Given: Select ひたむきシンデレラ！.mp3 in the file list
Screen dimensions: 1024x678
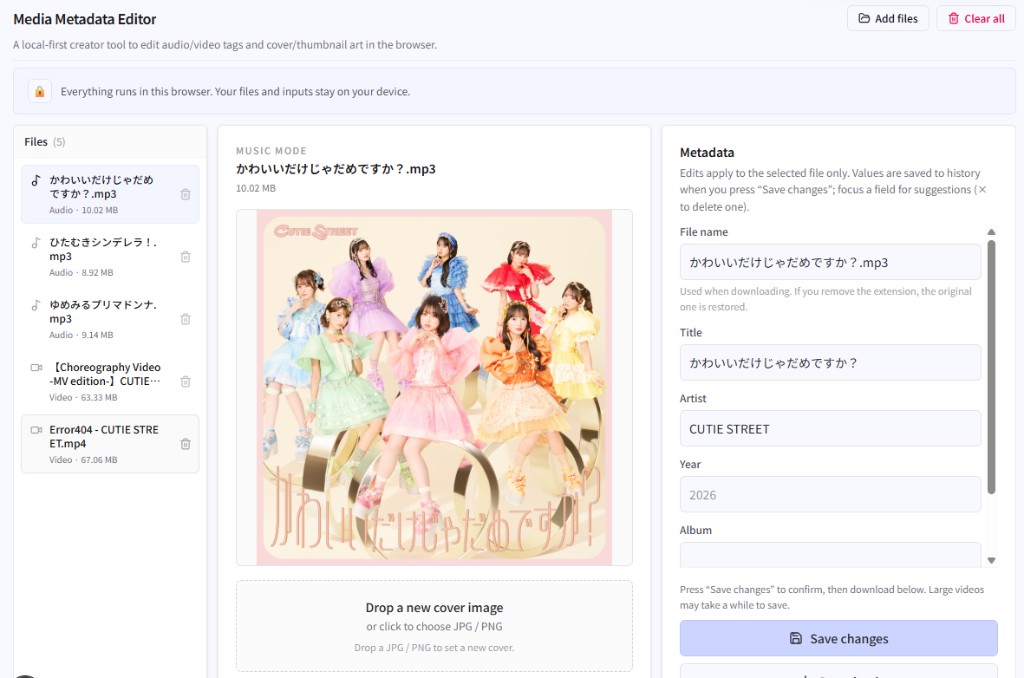Looking at the screenshot, I should coord(110,257).
